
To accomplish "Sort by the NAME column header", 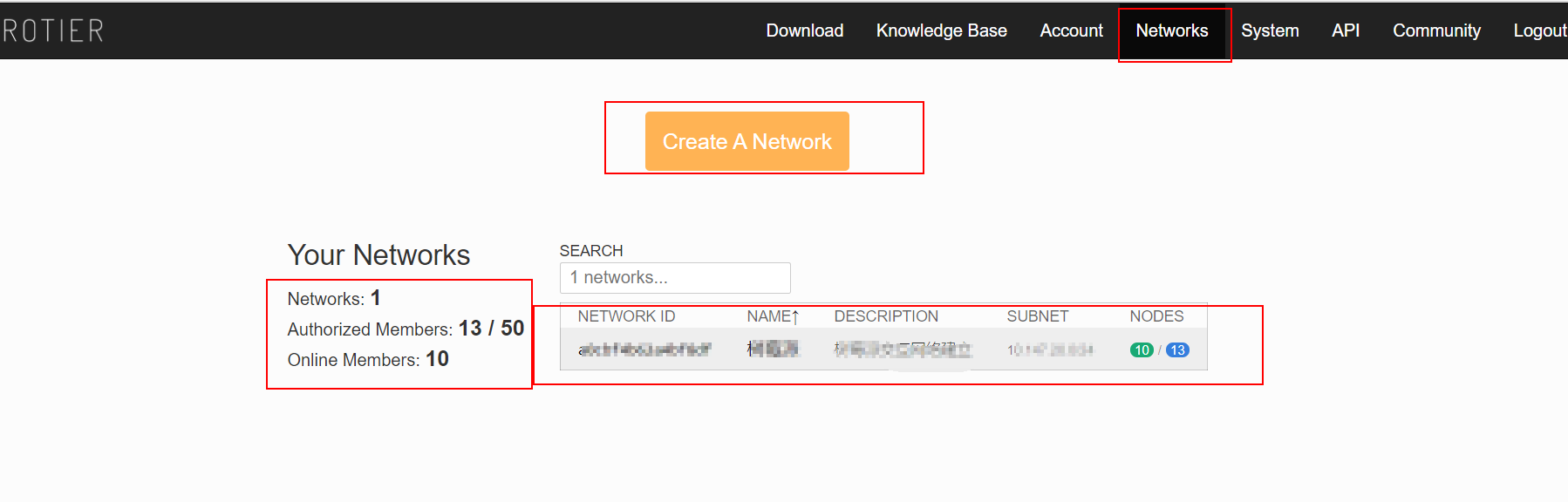I will [773, 316].
